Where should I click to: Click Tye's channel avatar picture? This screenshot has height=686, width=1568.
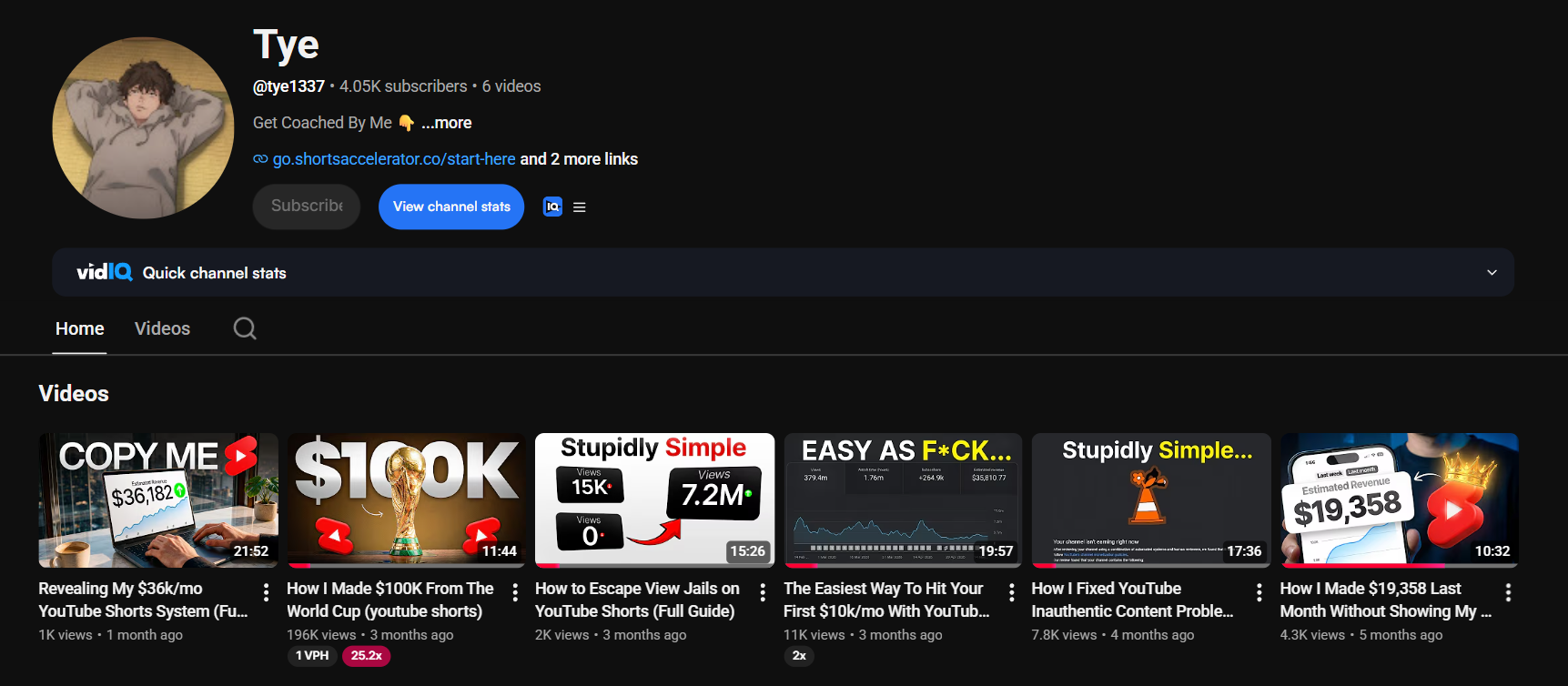coord(143,128)
